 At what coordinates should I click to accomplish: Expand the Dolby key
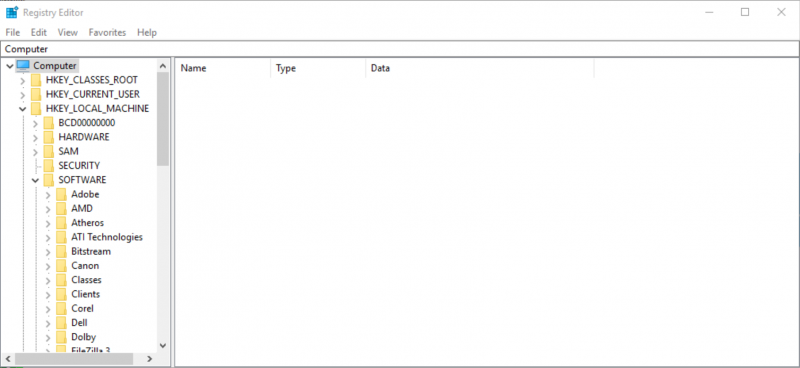pyautogui.click(x=48, y=337)
